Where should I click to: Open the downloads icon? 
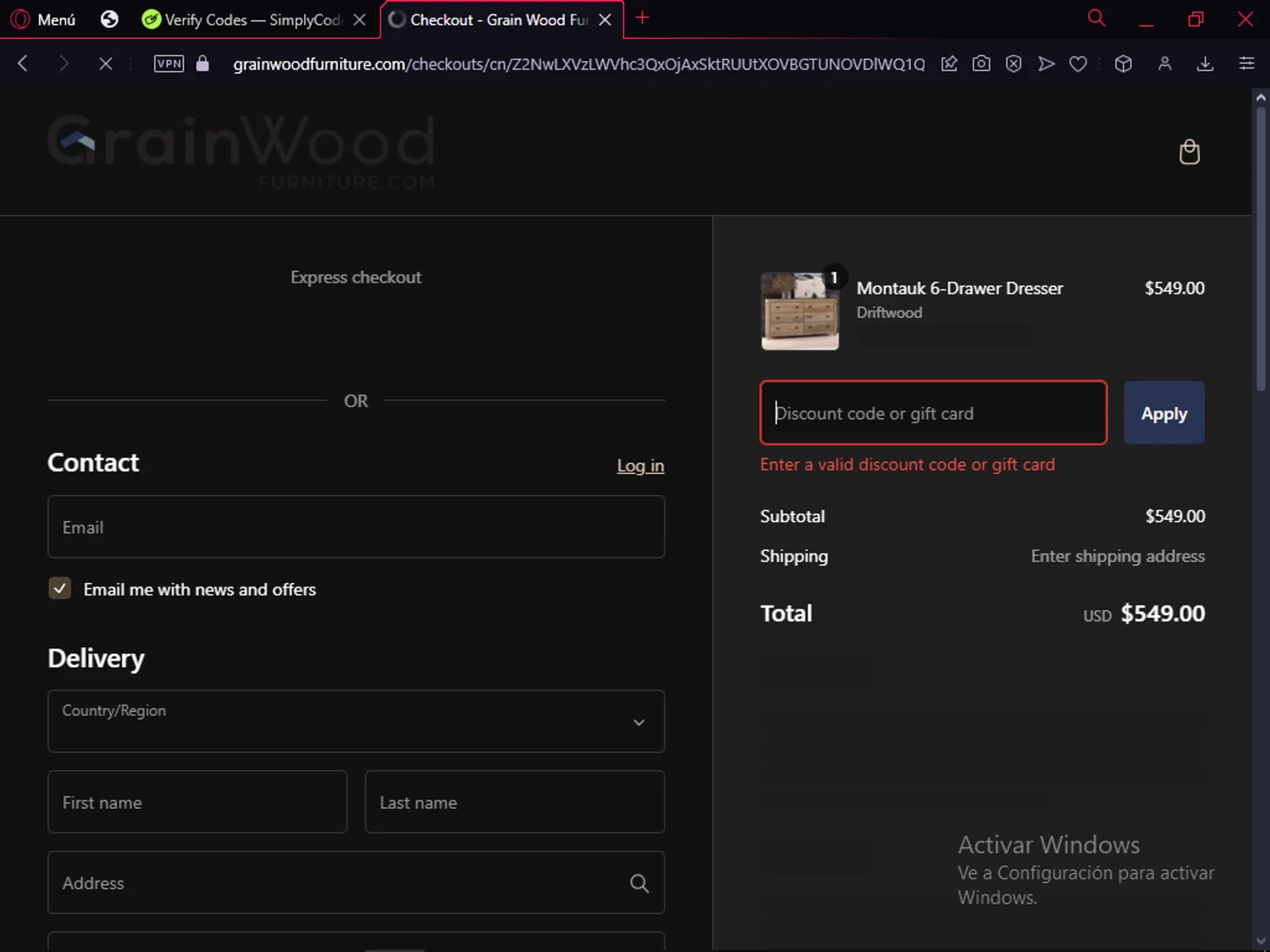click(1206, 63)
